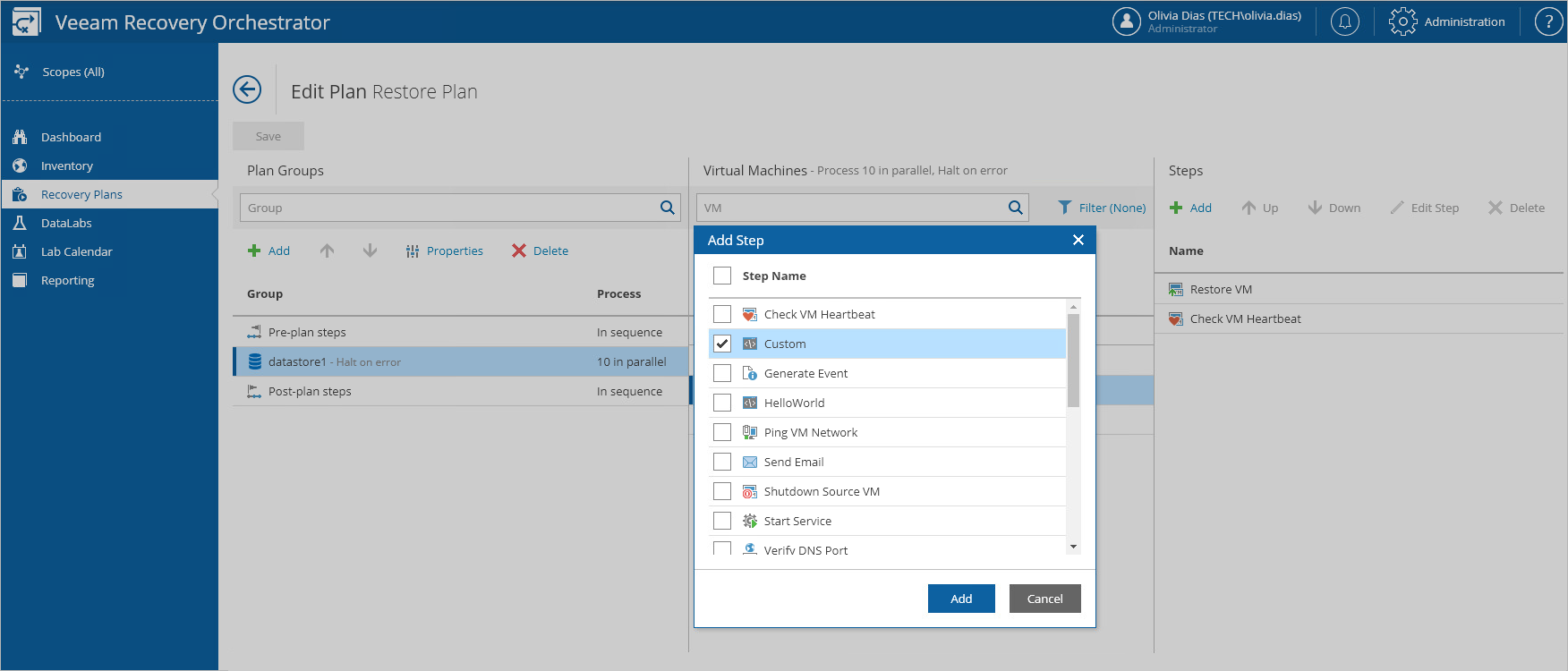Check the Check VM Heartbeat checkbox in dialog
The width and height of the screenshot is (1568, 671).
[x=722, y=314]
